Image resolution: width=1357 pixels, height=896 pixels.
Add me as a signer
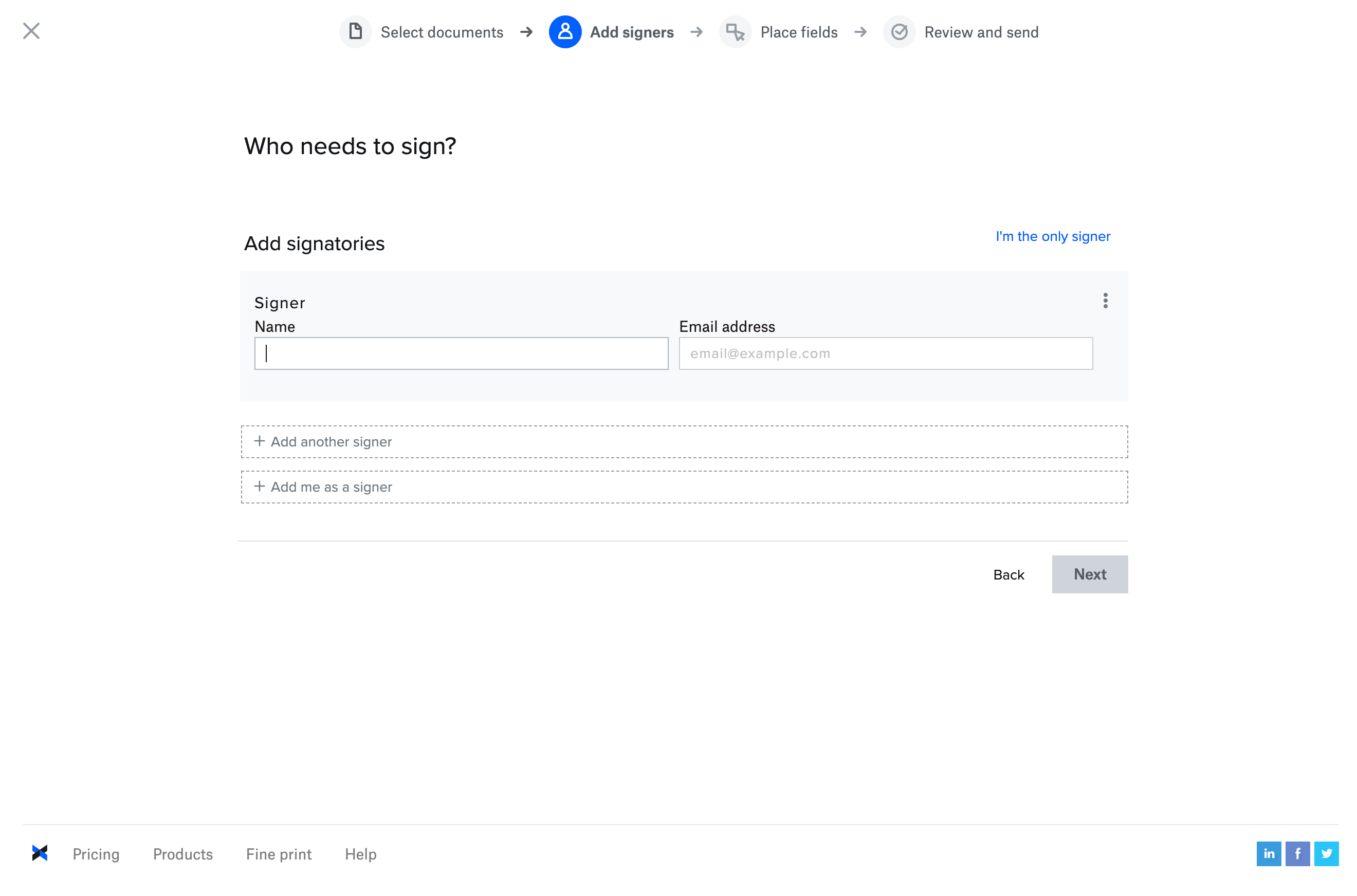point(684,487)
